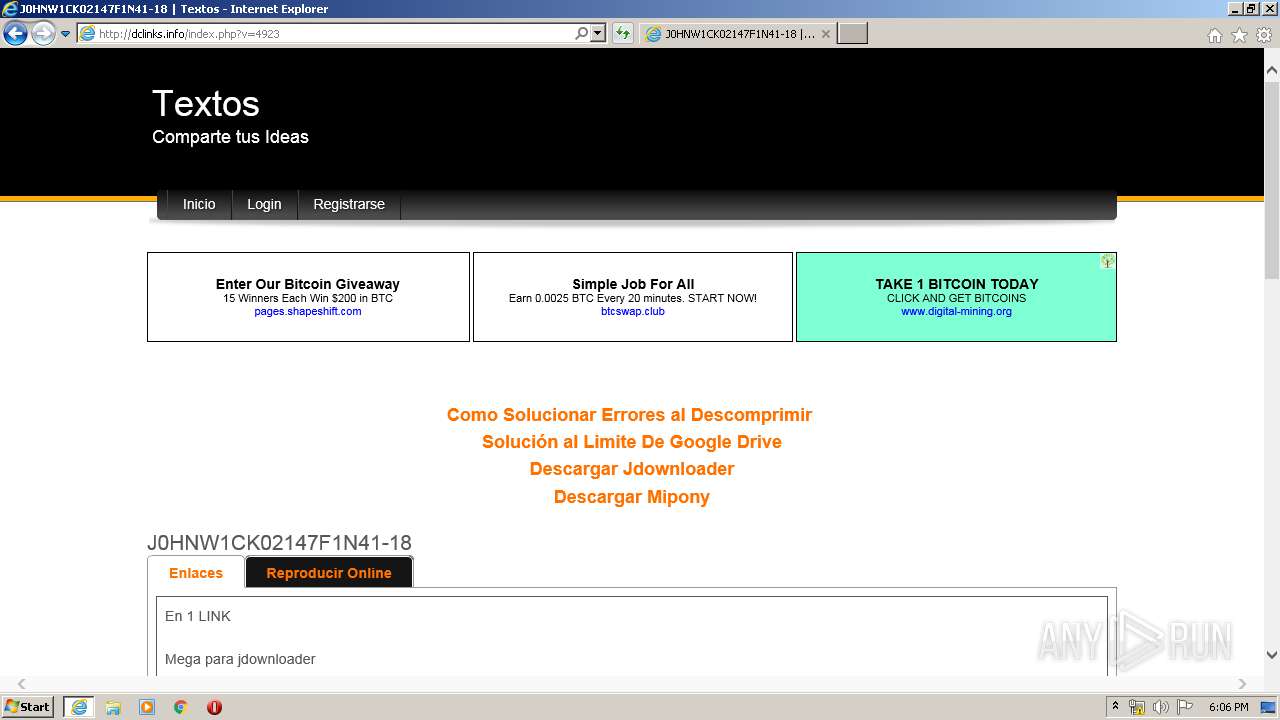This screenshot has width=1280, height=720.
Task: Click the ad info icon on bitcoin ad
Action: point(1108,261)
